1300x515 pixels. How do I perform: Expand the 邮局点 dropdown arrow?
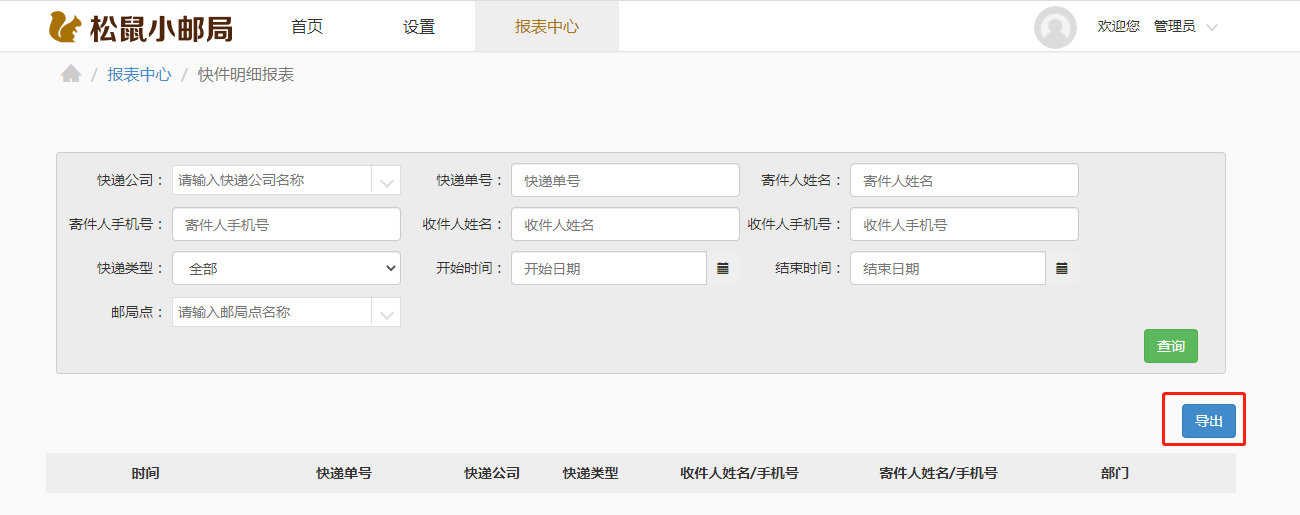click(386, 312)
